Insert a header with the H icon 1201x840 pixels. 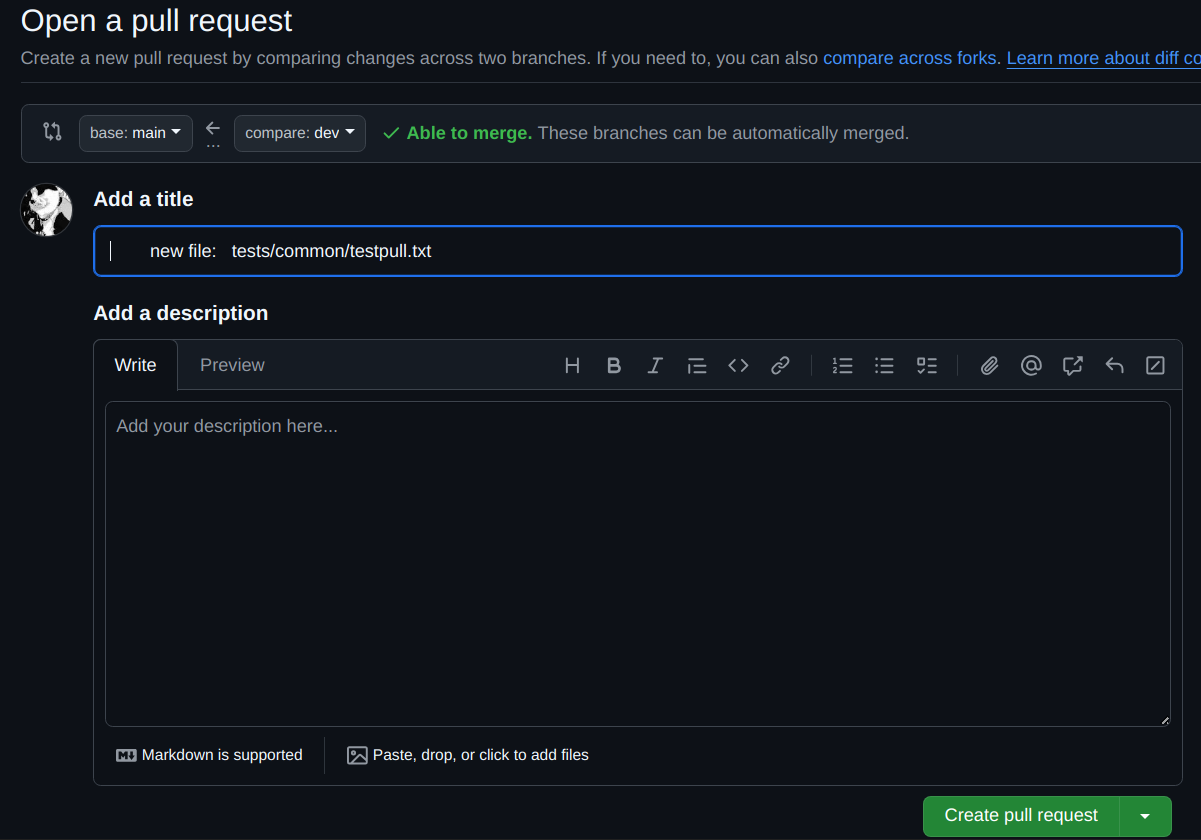(x=572, y=365)
